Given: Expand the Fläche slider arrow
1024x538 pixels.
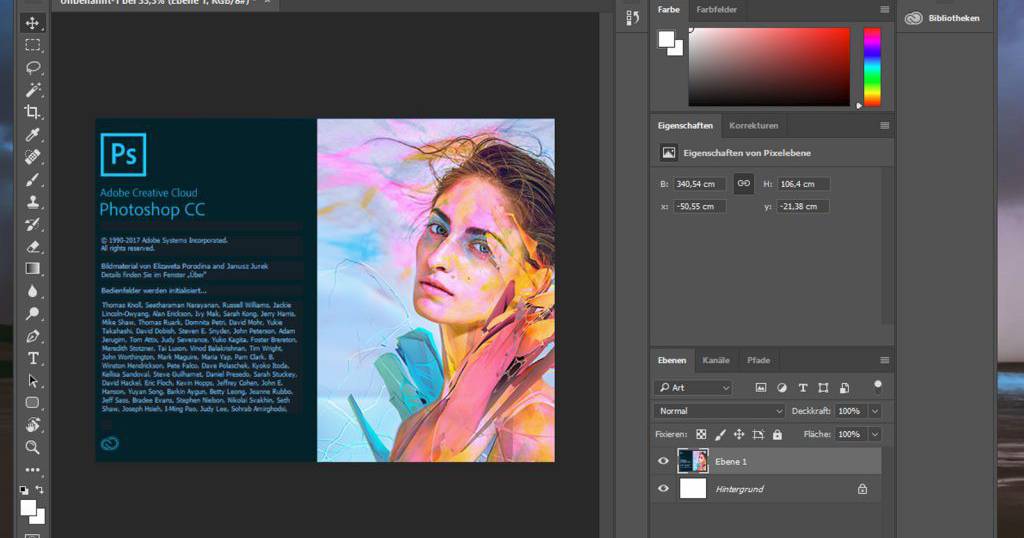Looking at the screenshot, I should coord(874,434).
